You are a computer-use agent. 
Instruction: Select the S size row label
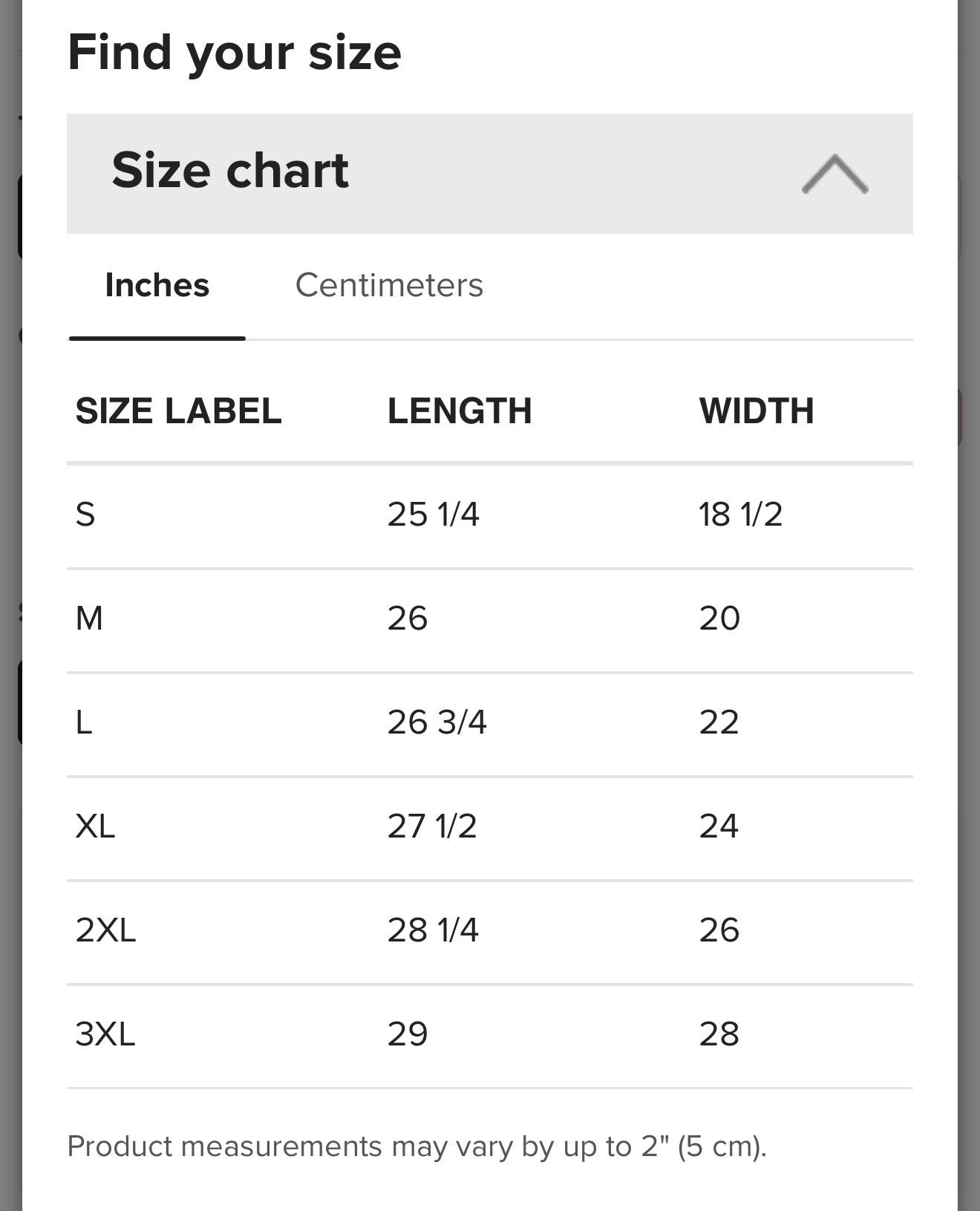point(85,514)
